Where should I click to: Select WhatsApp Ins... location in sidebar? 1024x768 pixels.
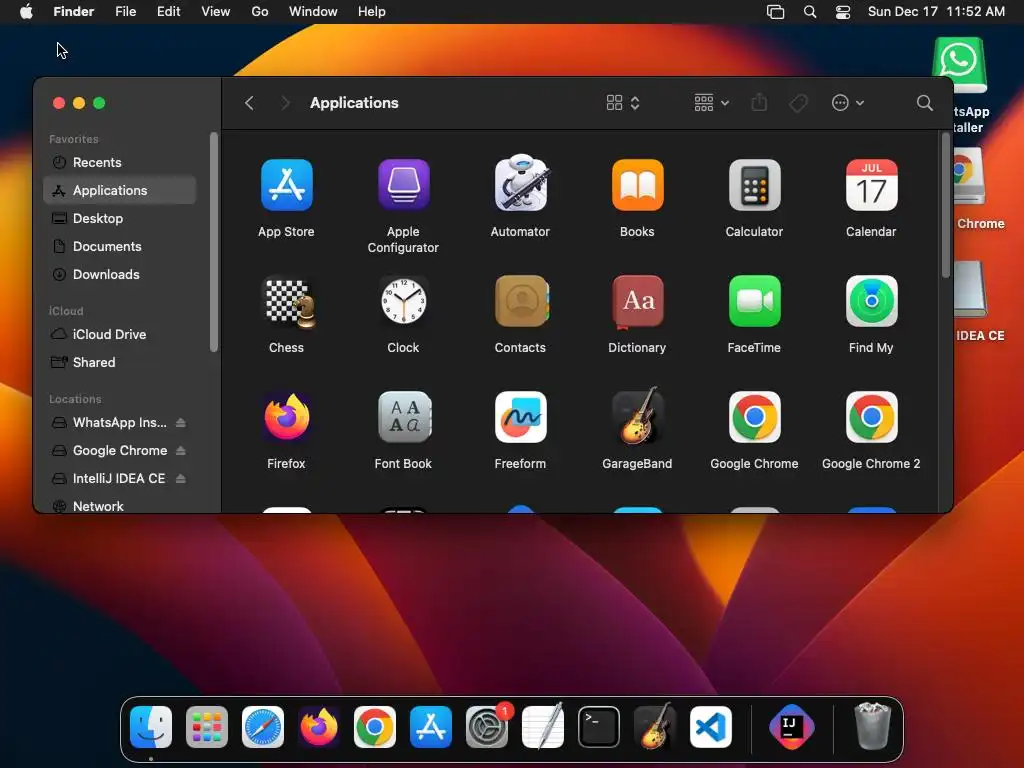tap(120, 423)
